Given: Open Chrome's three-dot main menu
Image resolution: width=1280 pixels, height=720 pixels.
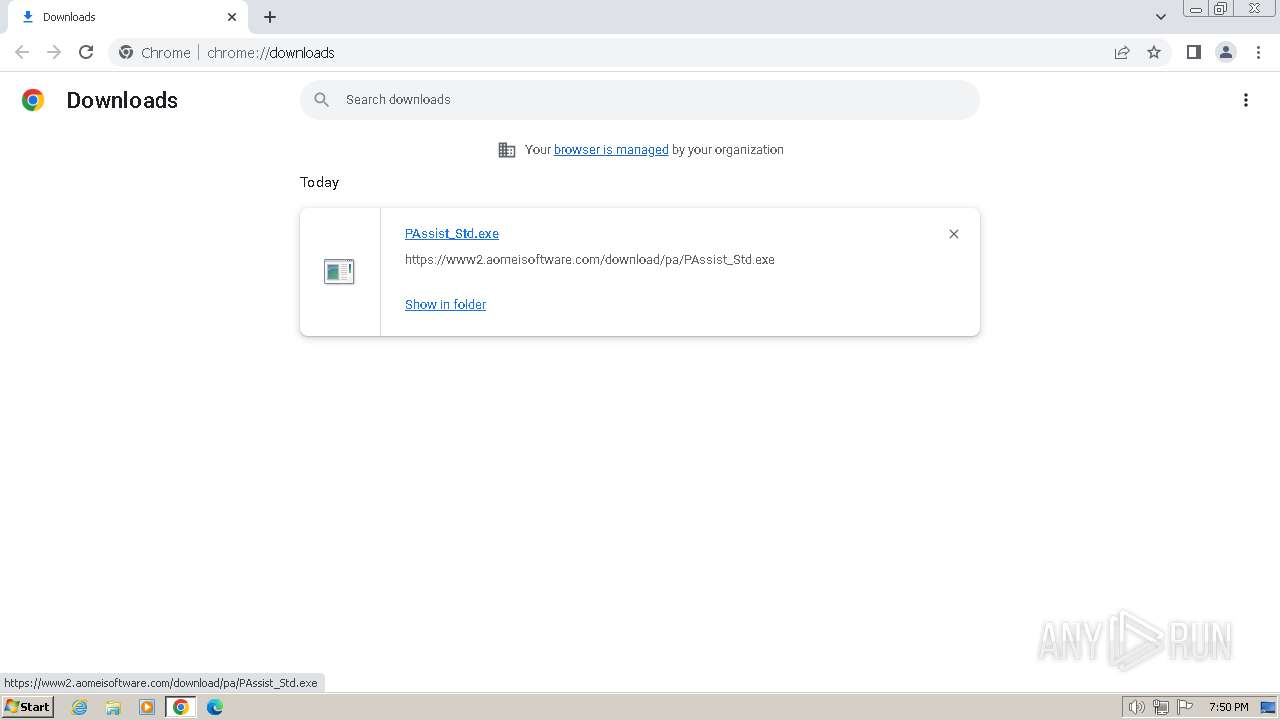Looking at the screenshot, I should coord(1258,52).
